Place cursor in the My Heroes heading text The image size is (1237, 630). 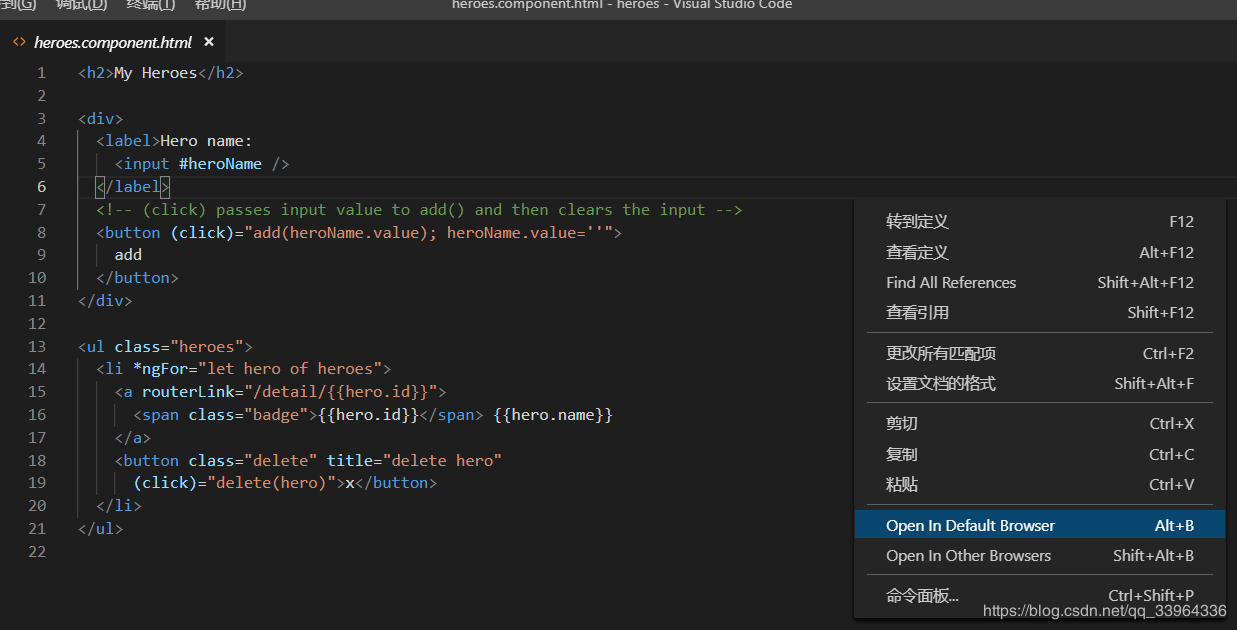pos(155,73)
